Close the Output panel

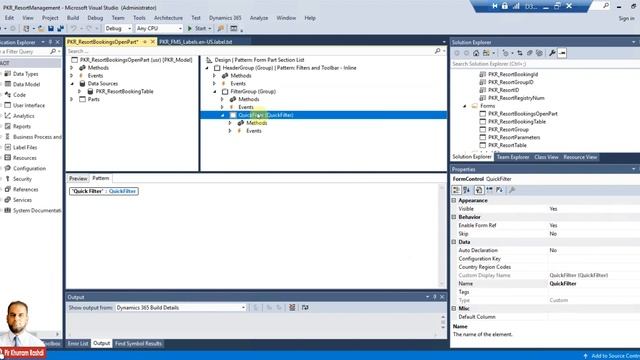point(442,297)
